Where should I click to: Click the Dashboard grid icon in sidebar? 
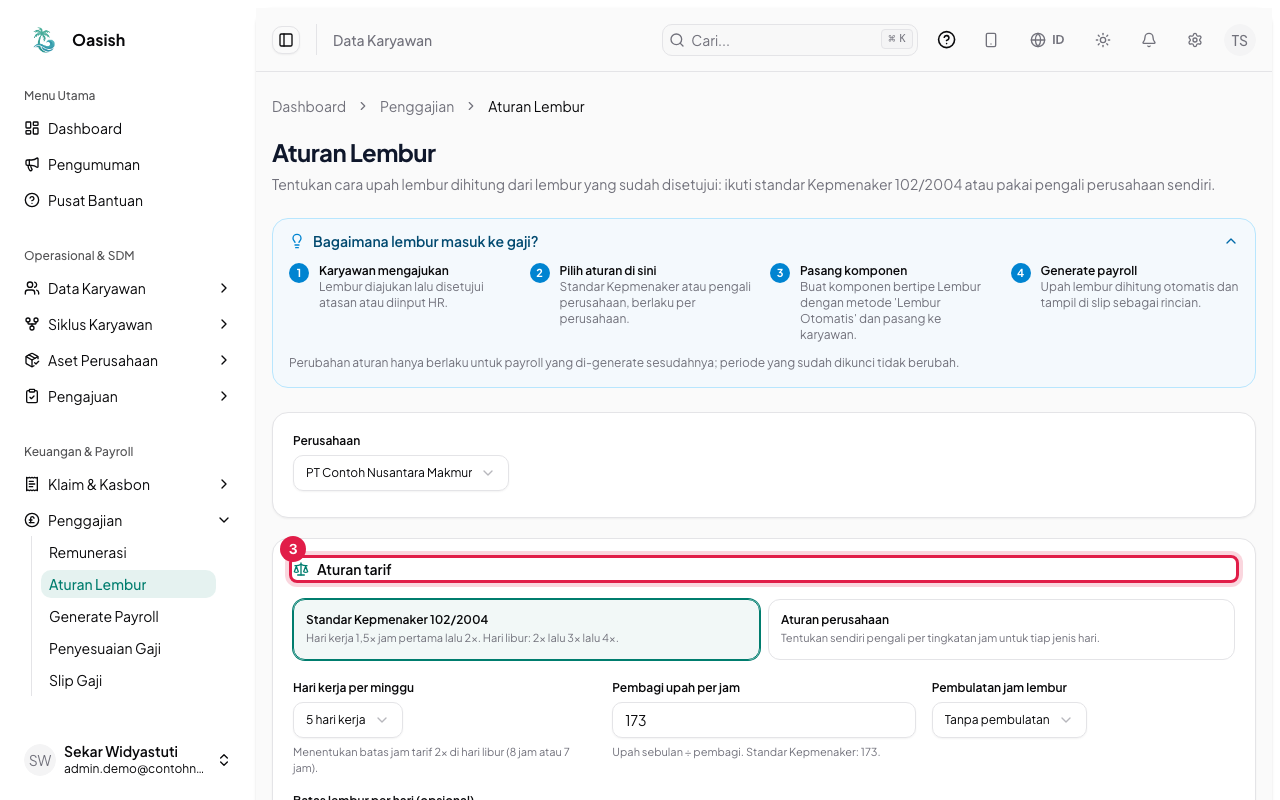tap(32, 128)
